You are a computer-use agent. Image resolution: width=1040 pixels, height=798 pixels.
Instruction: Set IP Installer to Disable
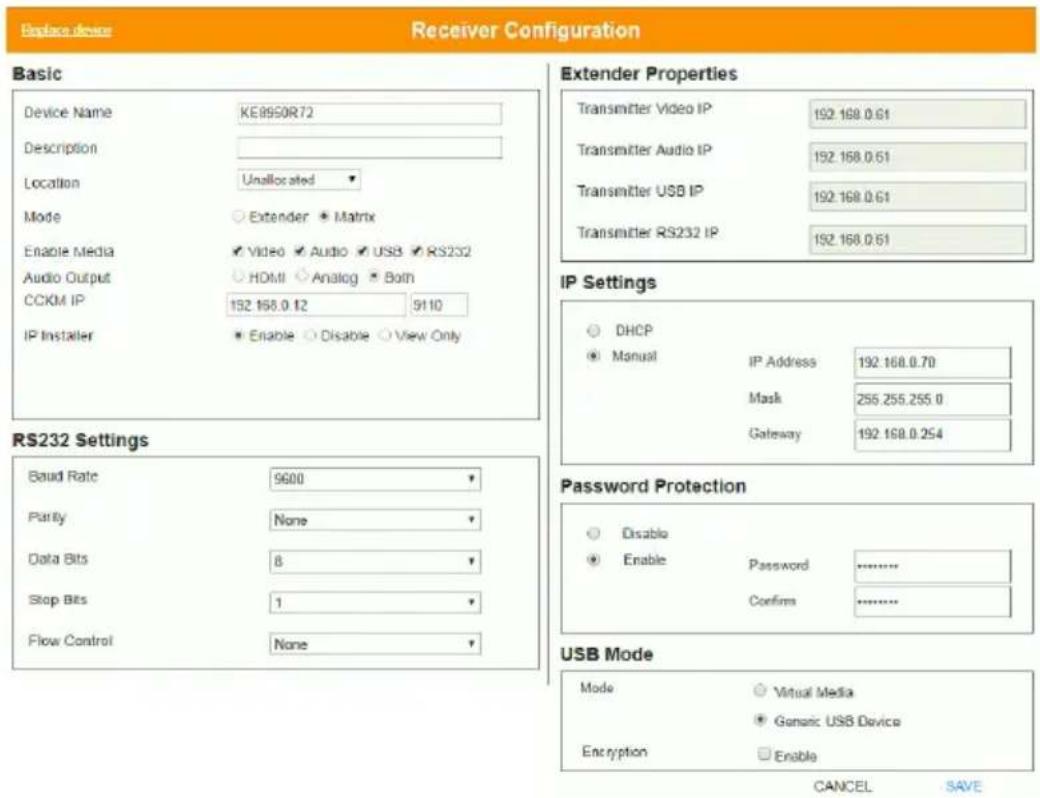click(310, 336)
